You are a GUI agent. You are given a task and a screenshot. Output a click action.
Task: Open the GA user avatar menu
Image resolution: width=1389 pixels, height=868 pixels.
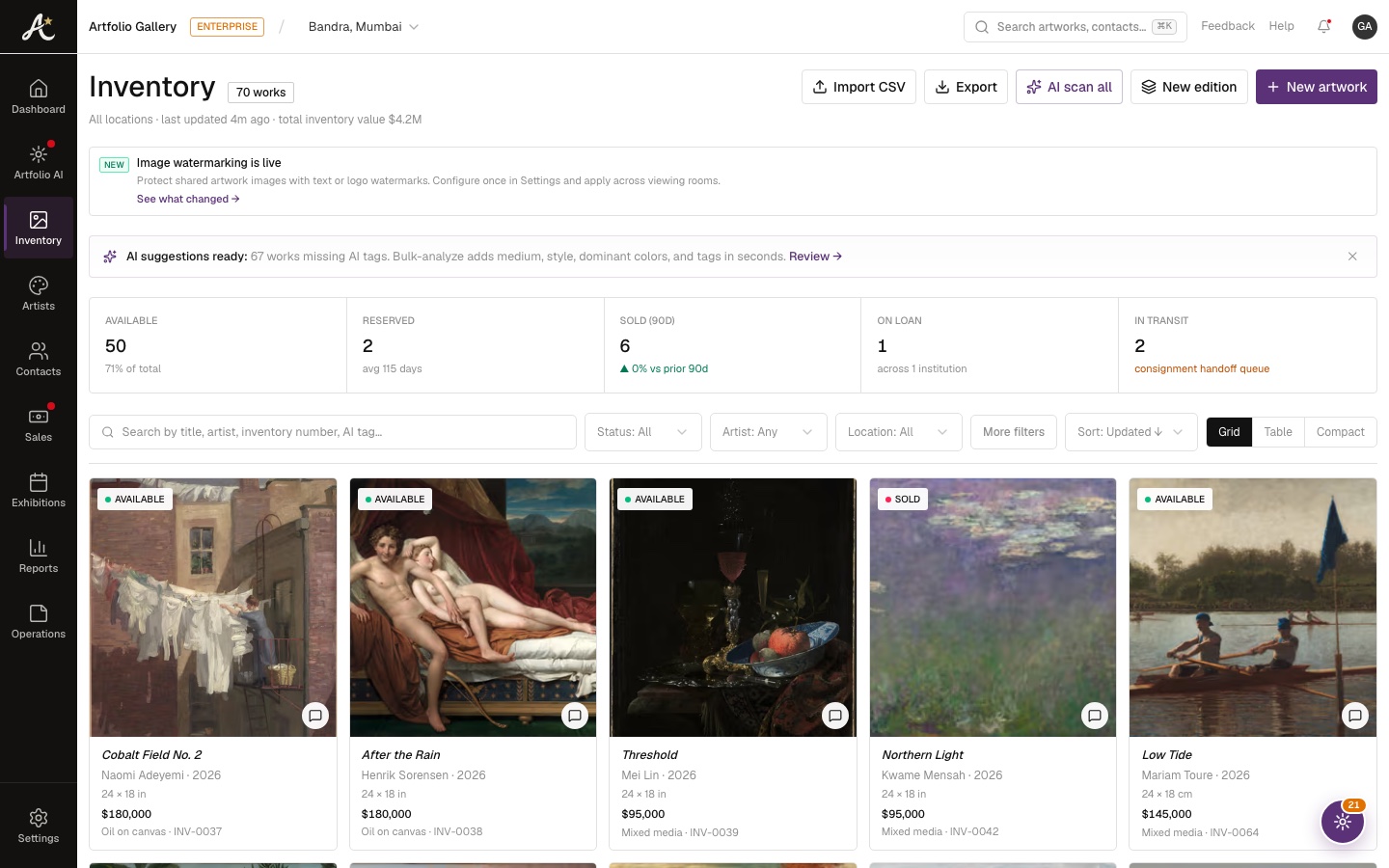(x=1364, y=27)
